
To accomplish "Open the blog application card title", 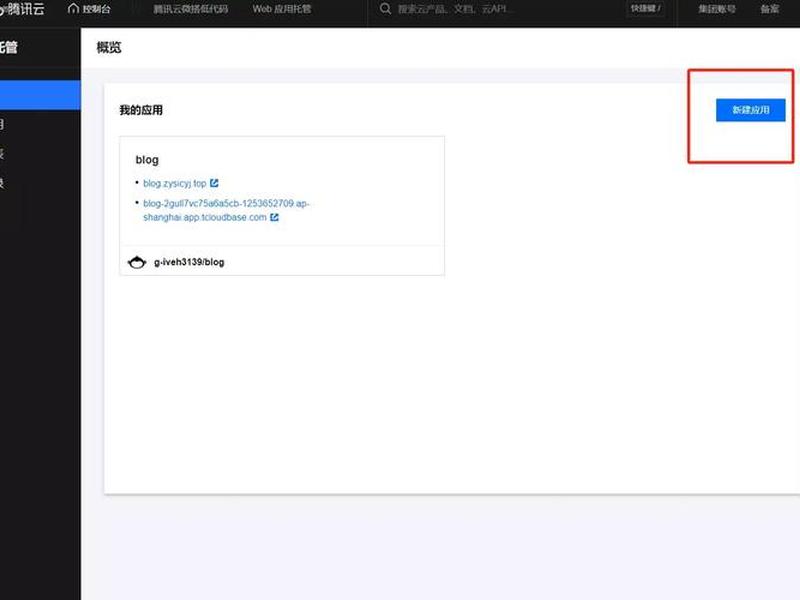I will (x=147, y=160).
